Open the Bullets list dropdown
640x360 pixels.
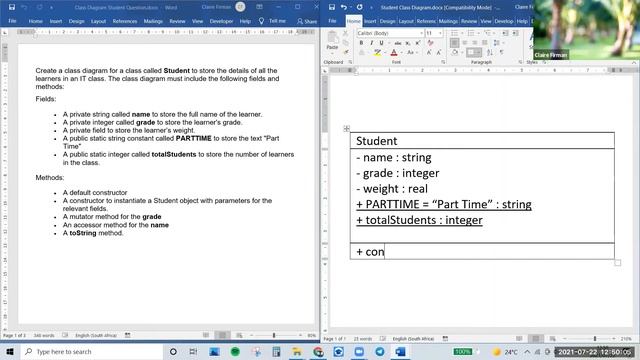(x=462, y=33)
